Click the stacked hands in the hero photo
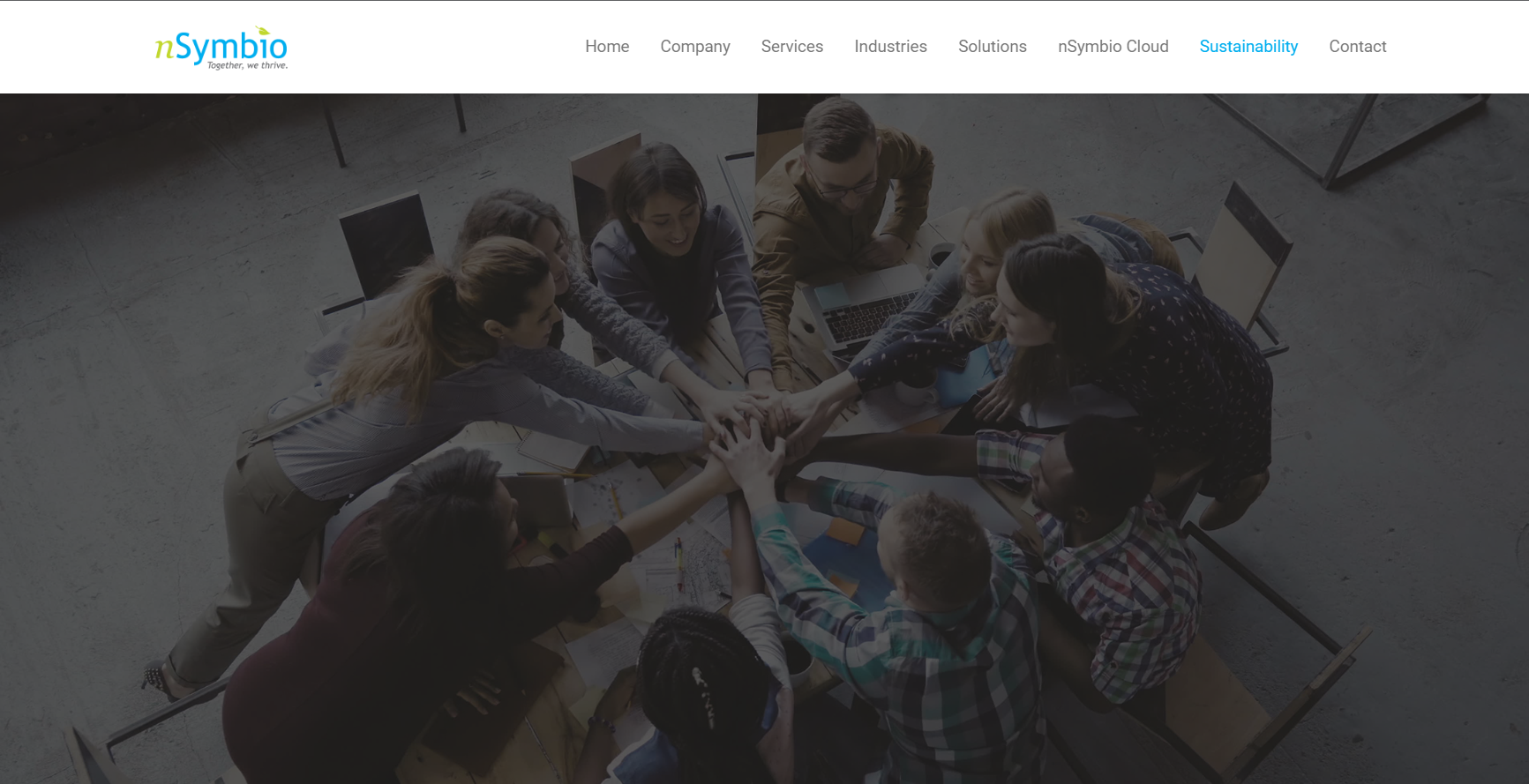Screen dimensions: 1529x784 (x=759, y=423)
